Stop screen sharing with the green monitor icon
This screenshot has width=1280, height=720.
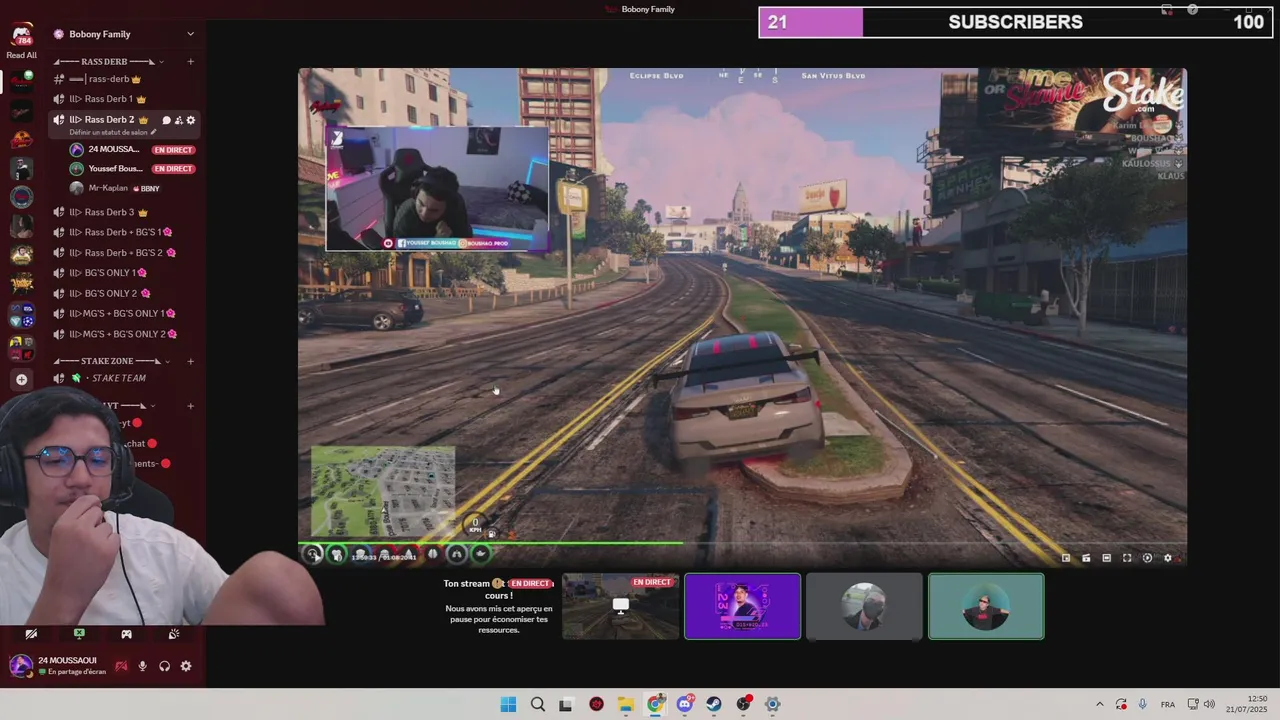(x=79, y=634)
